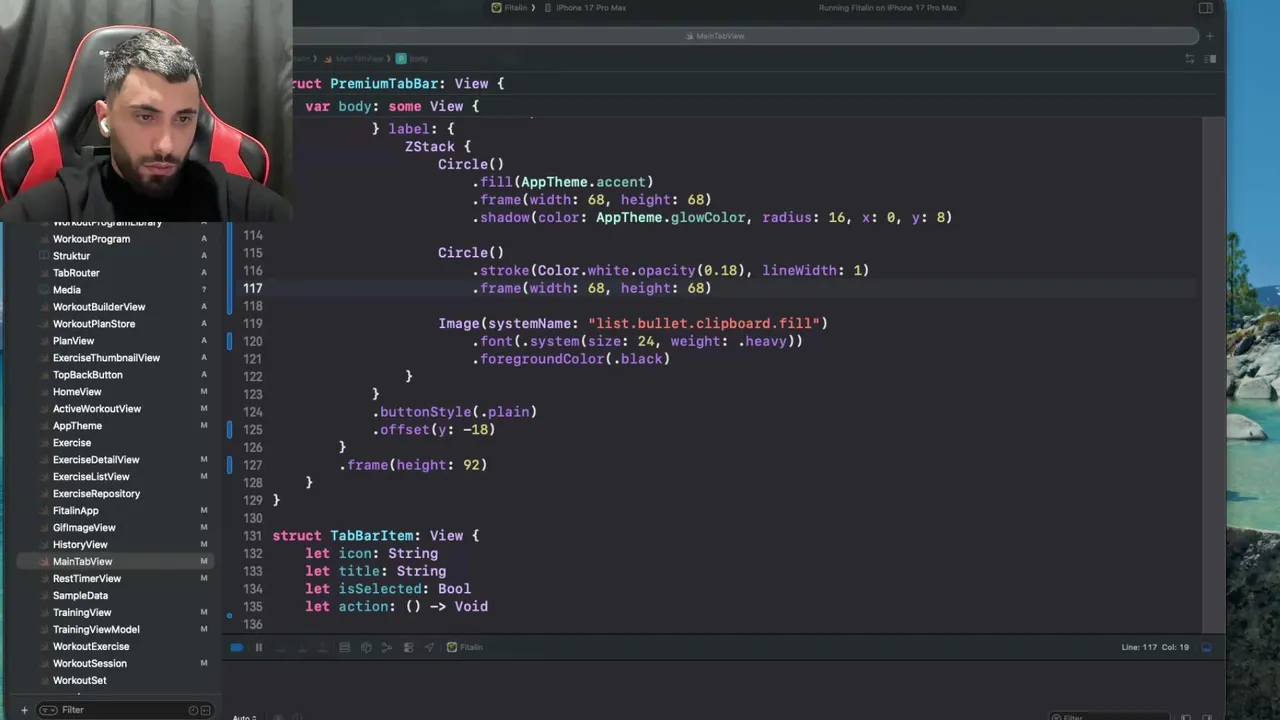Open the WorkoutSet file
The image size is (1280, 720).
[x=79, y=681]
